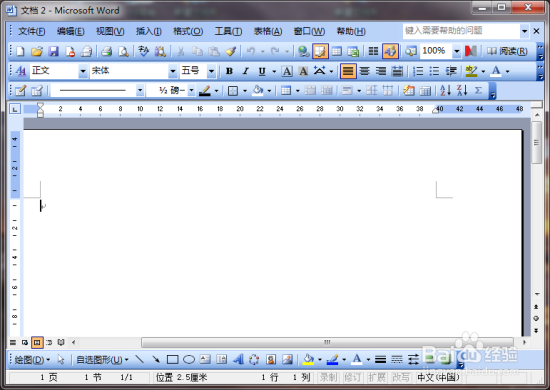Open the 格式(O) menu

(x=188, y=32)
